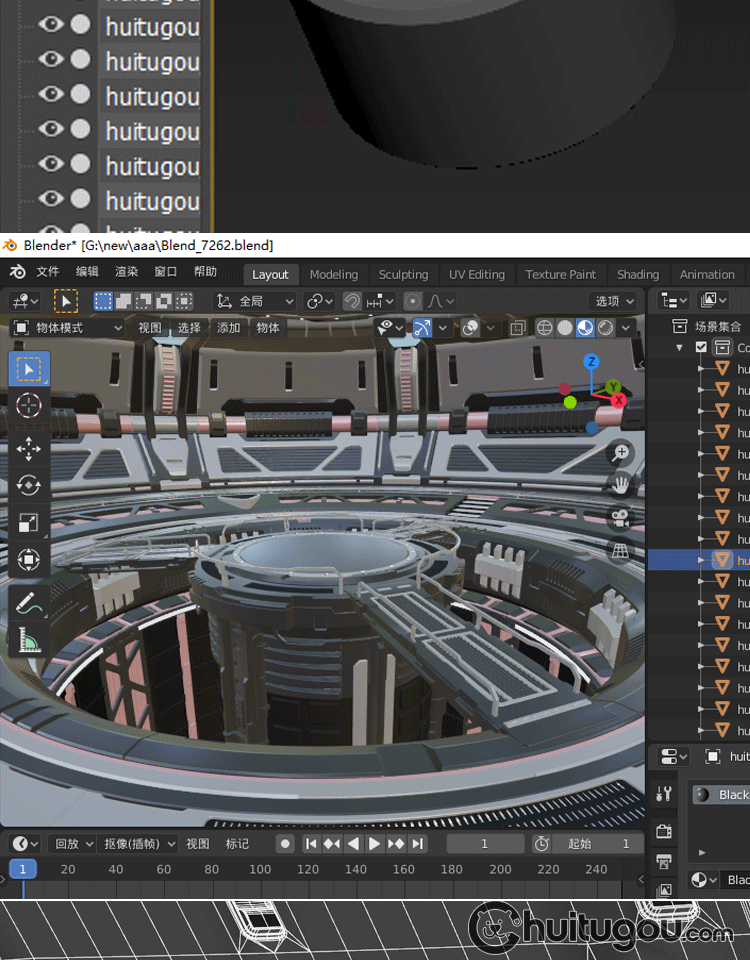Toggle the collection visibility checkbox

point(702,347)
